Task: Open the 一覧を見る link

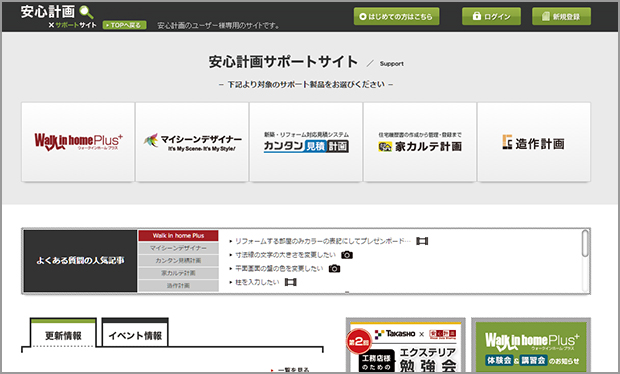Action: pyautogui.click(x=293, y=370)
